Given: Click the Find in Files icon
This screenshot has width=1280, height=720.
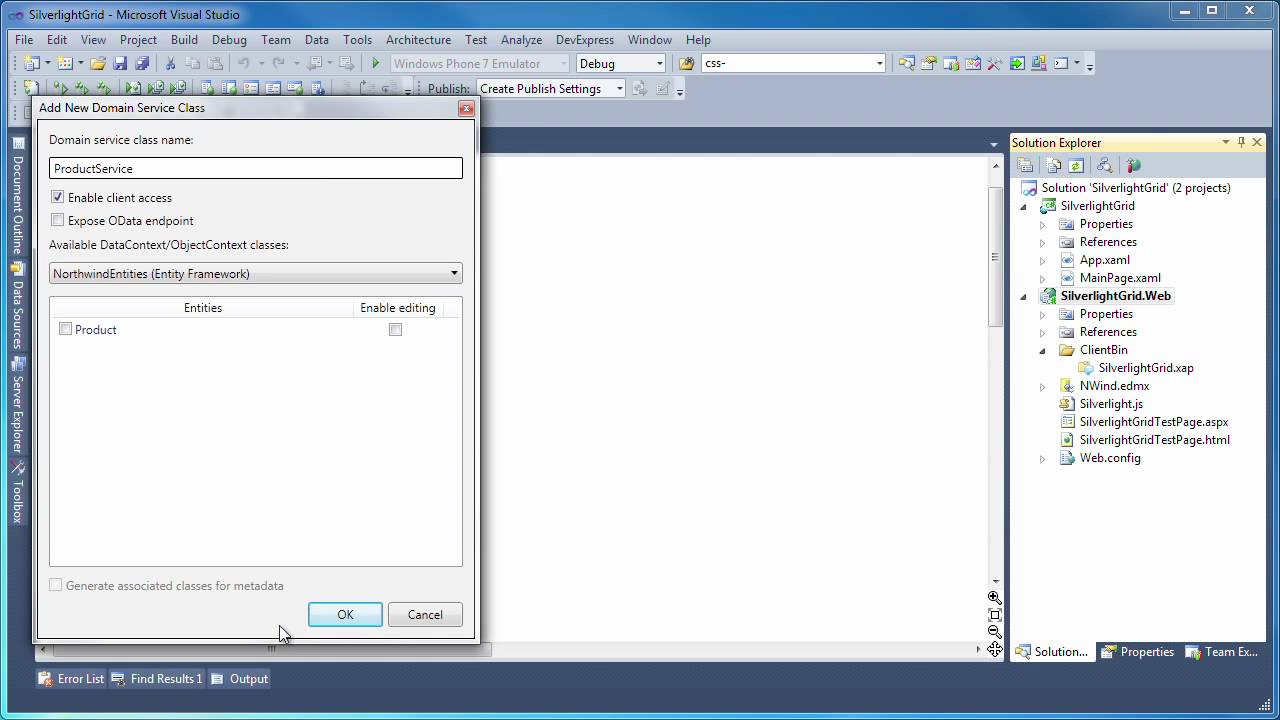Looking at the screenshot, I should coord(686,63).
